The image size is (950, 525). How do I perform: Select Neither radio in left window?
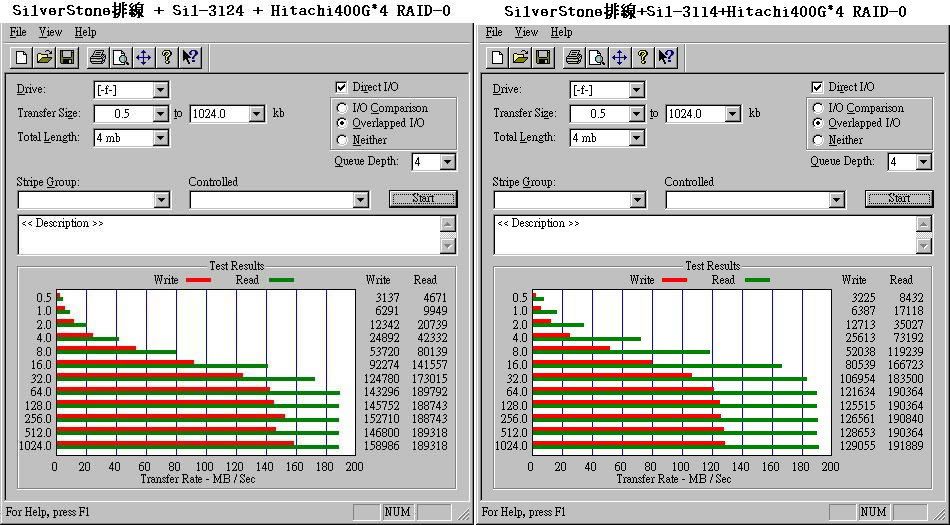point(342,140)
